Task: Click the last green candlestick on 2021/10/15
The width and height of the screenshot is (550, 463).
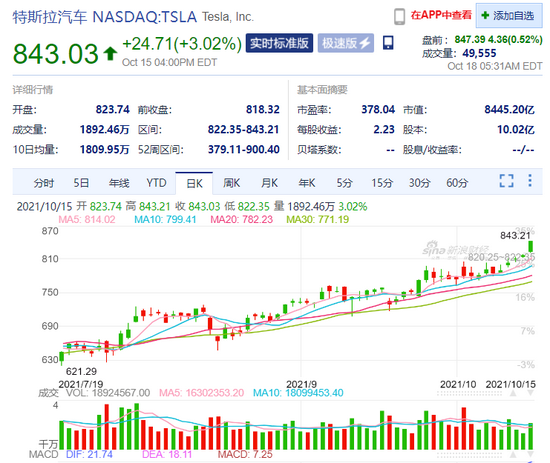Action: pyautogui.click(x=530, y=247)
